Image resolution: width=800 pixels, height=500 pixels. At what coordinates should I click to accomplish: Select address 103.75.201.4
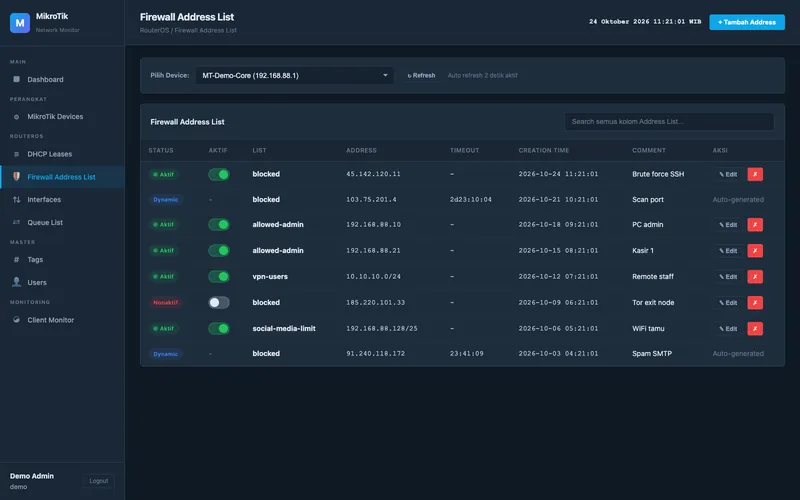[371, 199]
